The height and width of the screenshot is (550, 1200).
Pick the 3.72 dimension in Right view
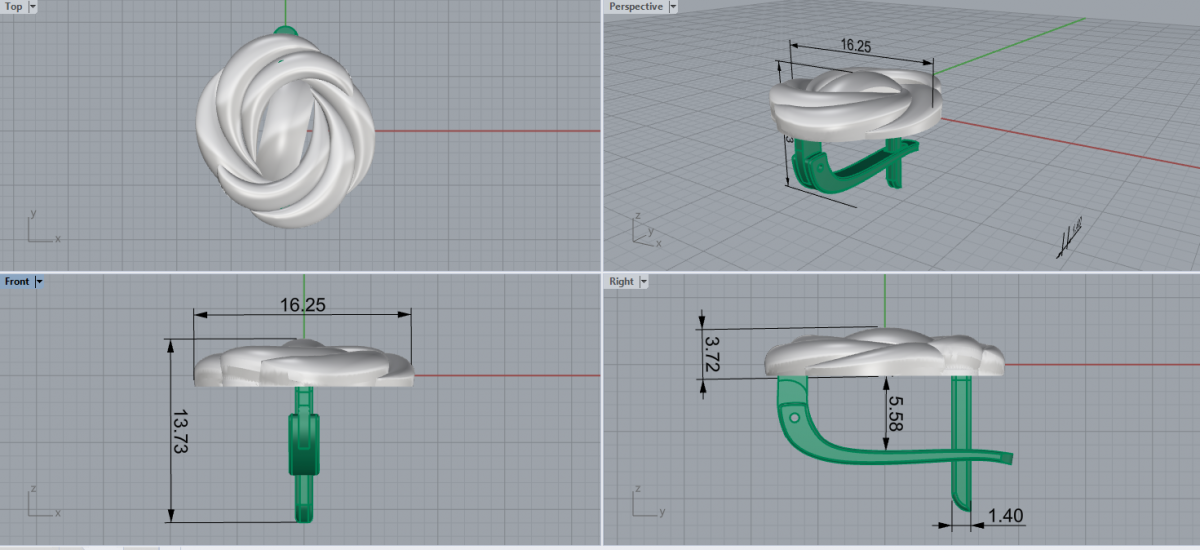tap(712, 355)
